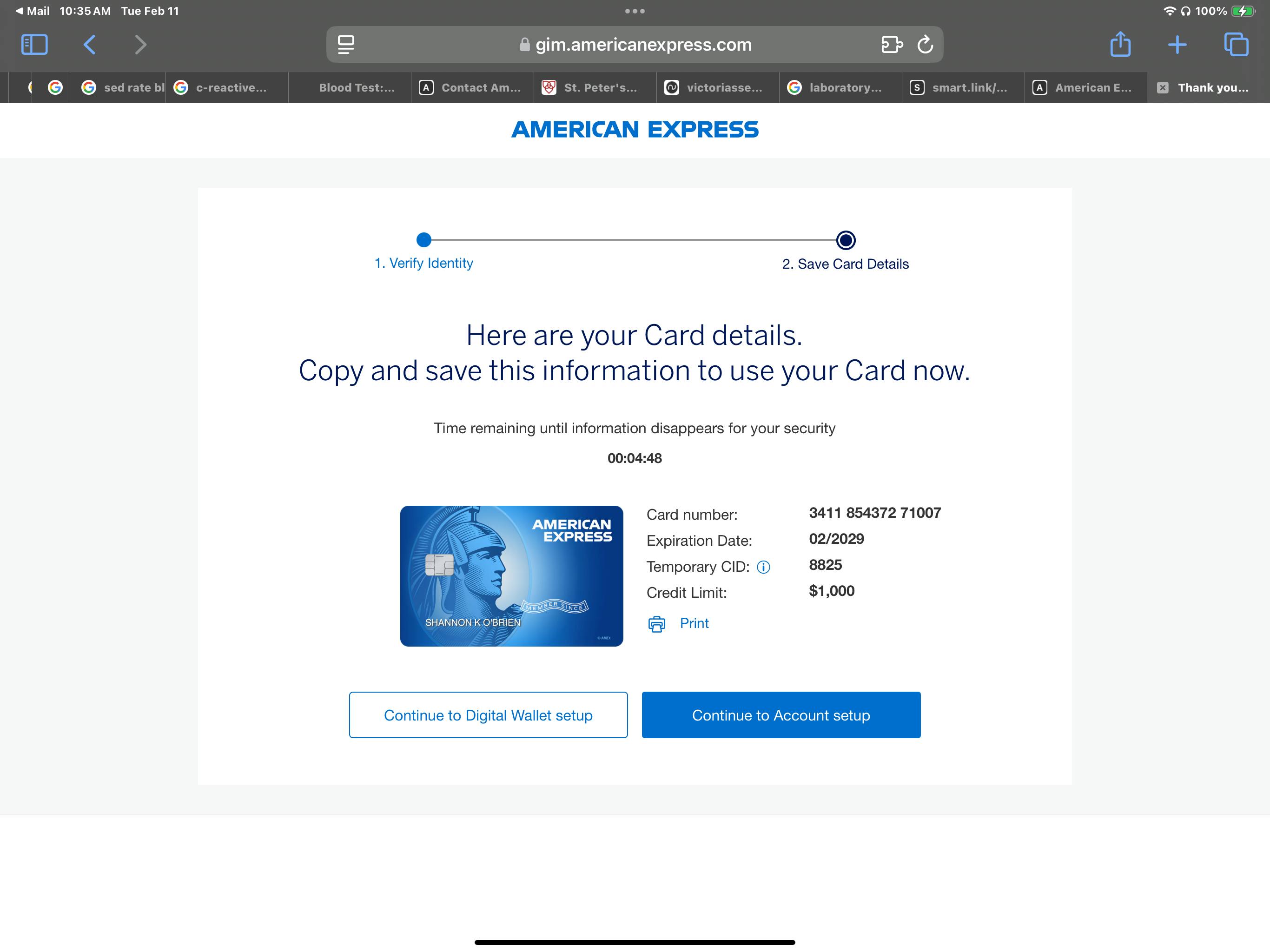
Task: Click the printer icon beside Print
Action: point(656,624)
